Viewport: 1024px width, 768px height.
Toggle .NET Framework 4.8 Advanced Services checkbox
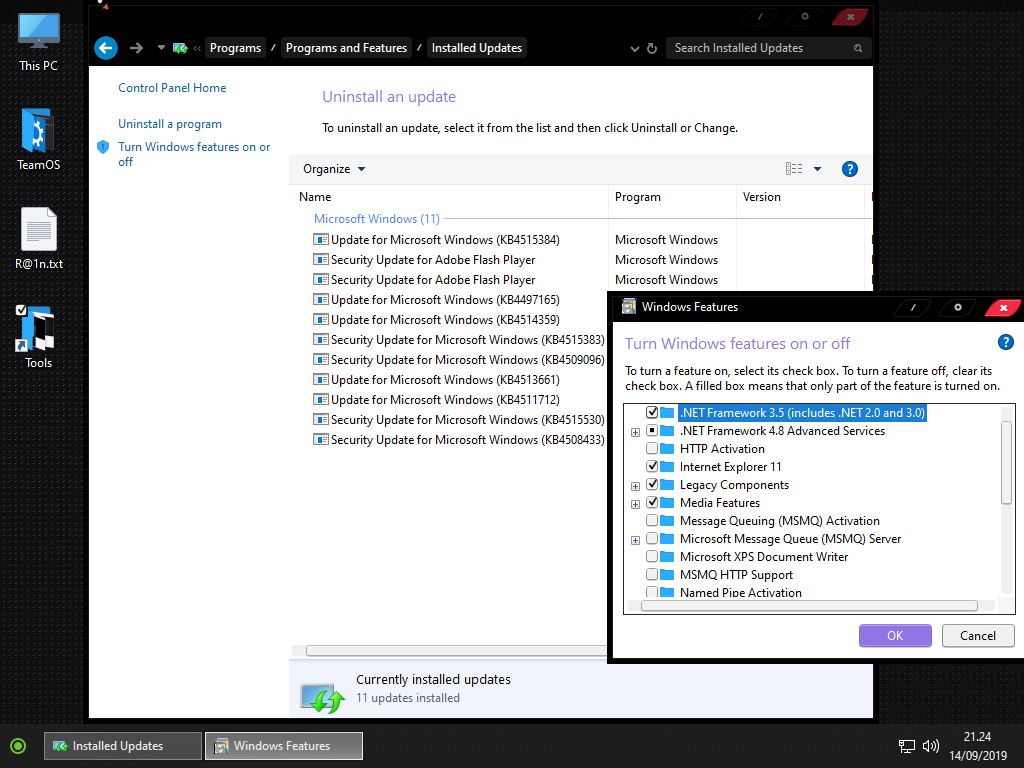coord(652,430)
